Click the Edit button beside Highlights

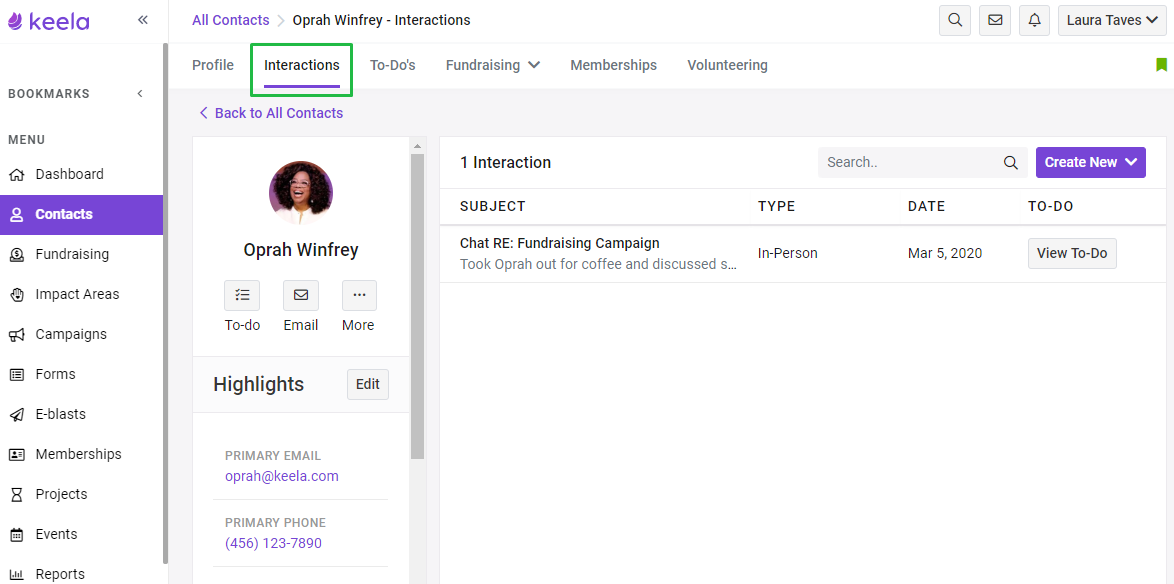(368, 384)
